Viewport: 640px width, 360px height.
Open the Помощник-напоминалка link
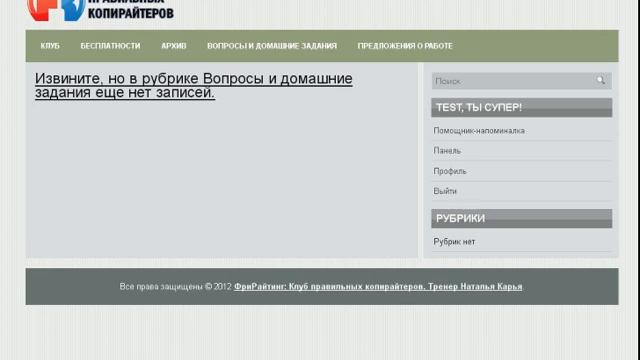(479, 131)
